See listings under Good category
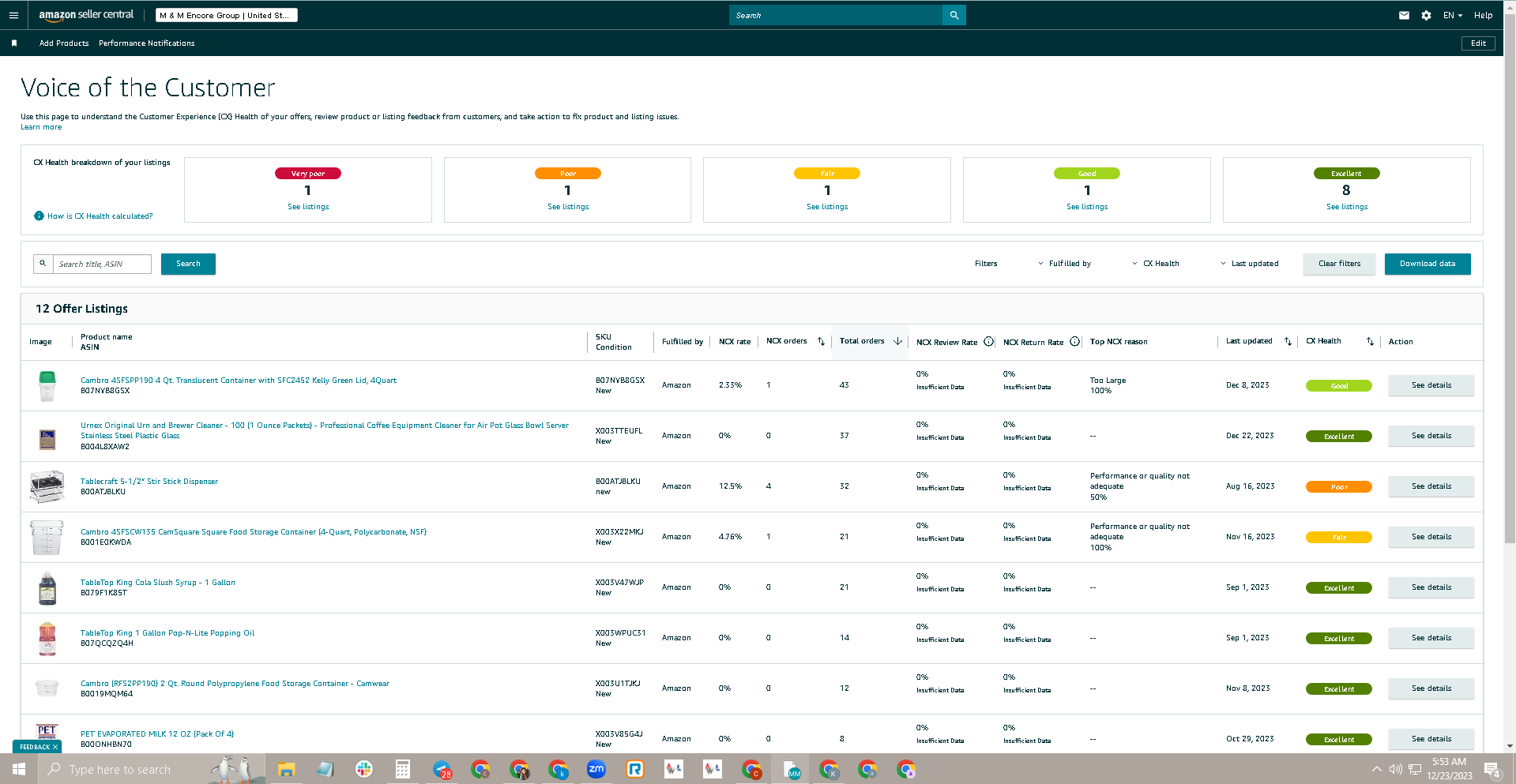1516x784 pixels. (1087, 207)
